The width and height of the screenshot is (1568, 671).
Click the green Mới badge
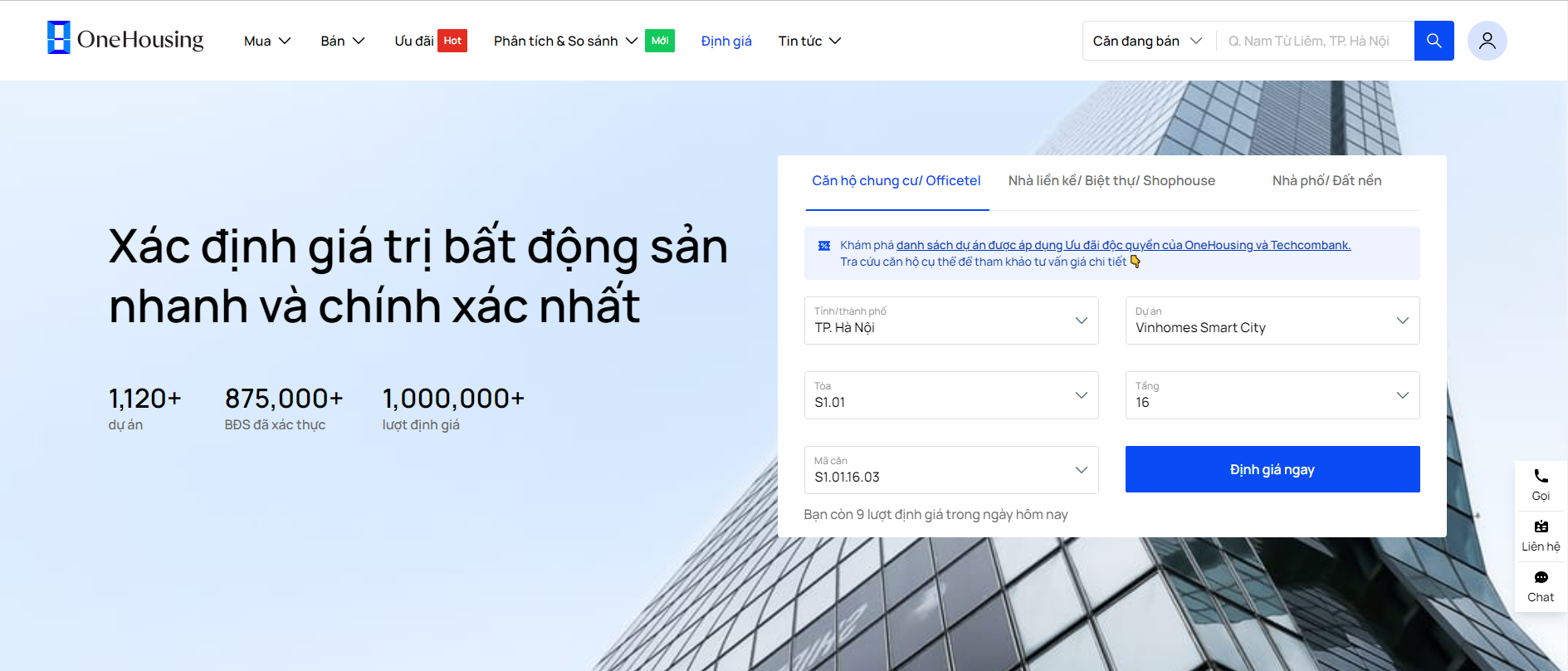coord(660,41)
